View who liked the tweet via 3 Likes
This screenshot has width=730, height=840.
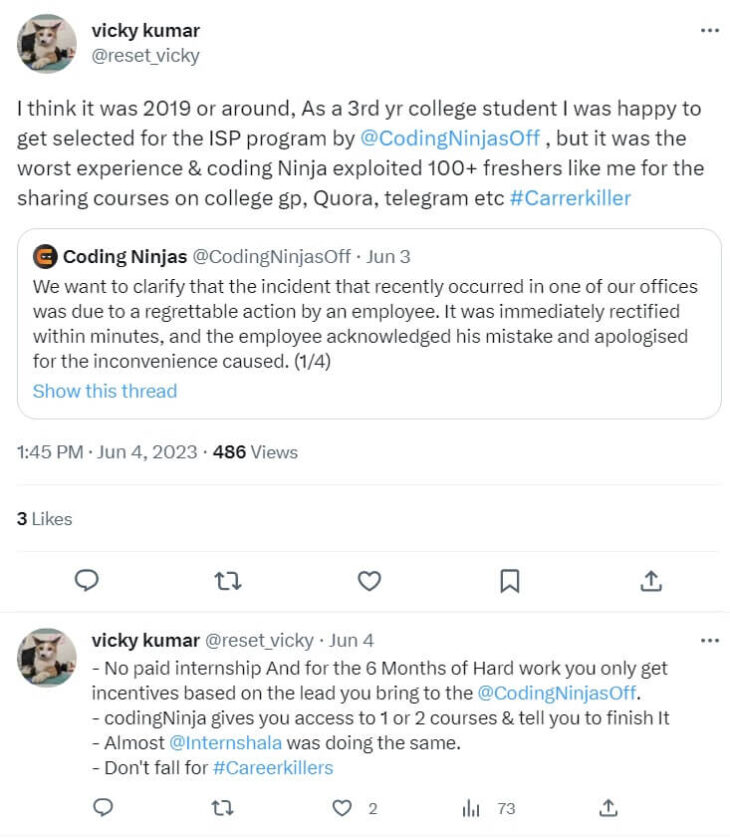point(44,519)
